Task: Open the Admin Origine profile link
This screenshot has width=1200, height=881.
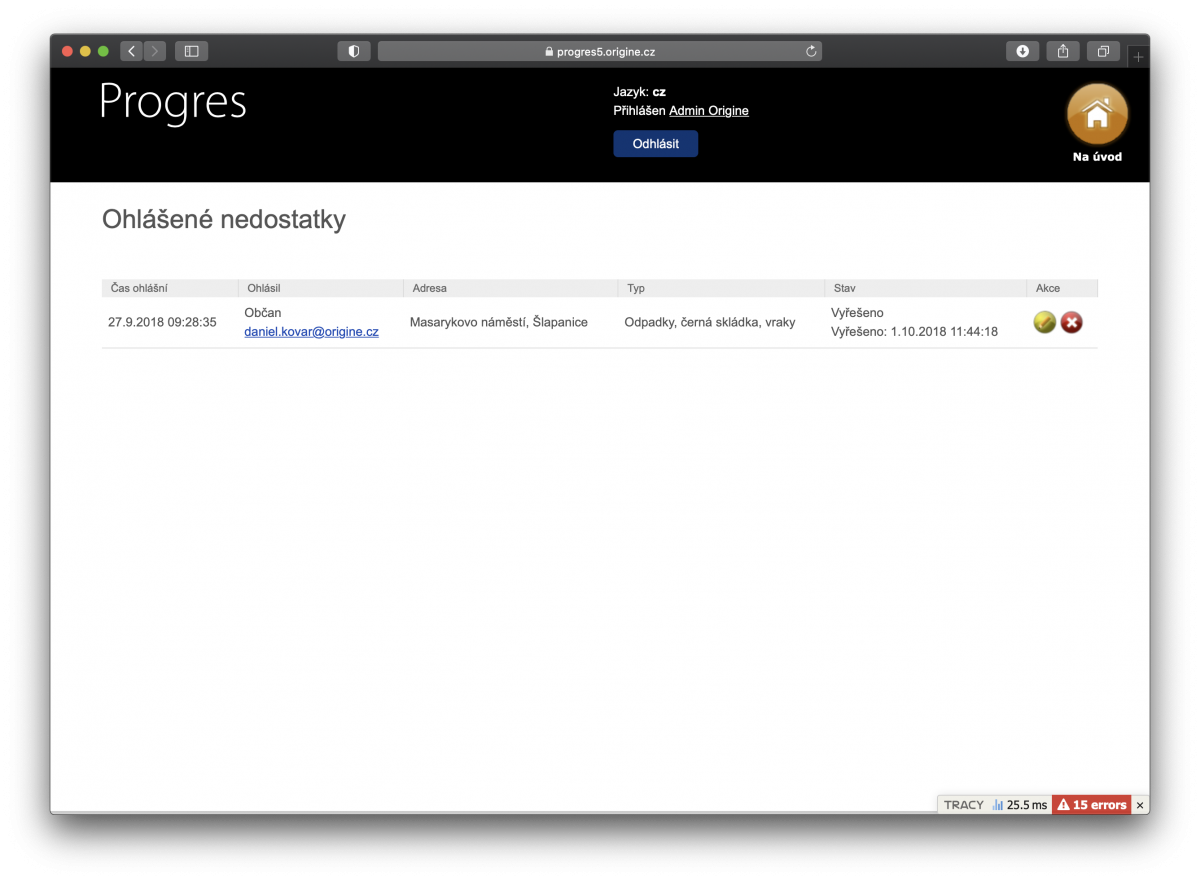Action: [x=708, y=110]
